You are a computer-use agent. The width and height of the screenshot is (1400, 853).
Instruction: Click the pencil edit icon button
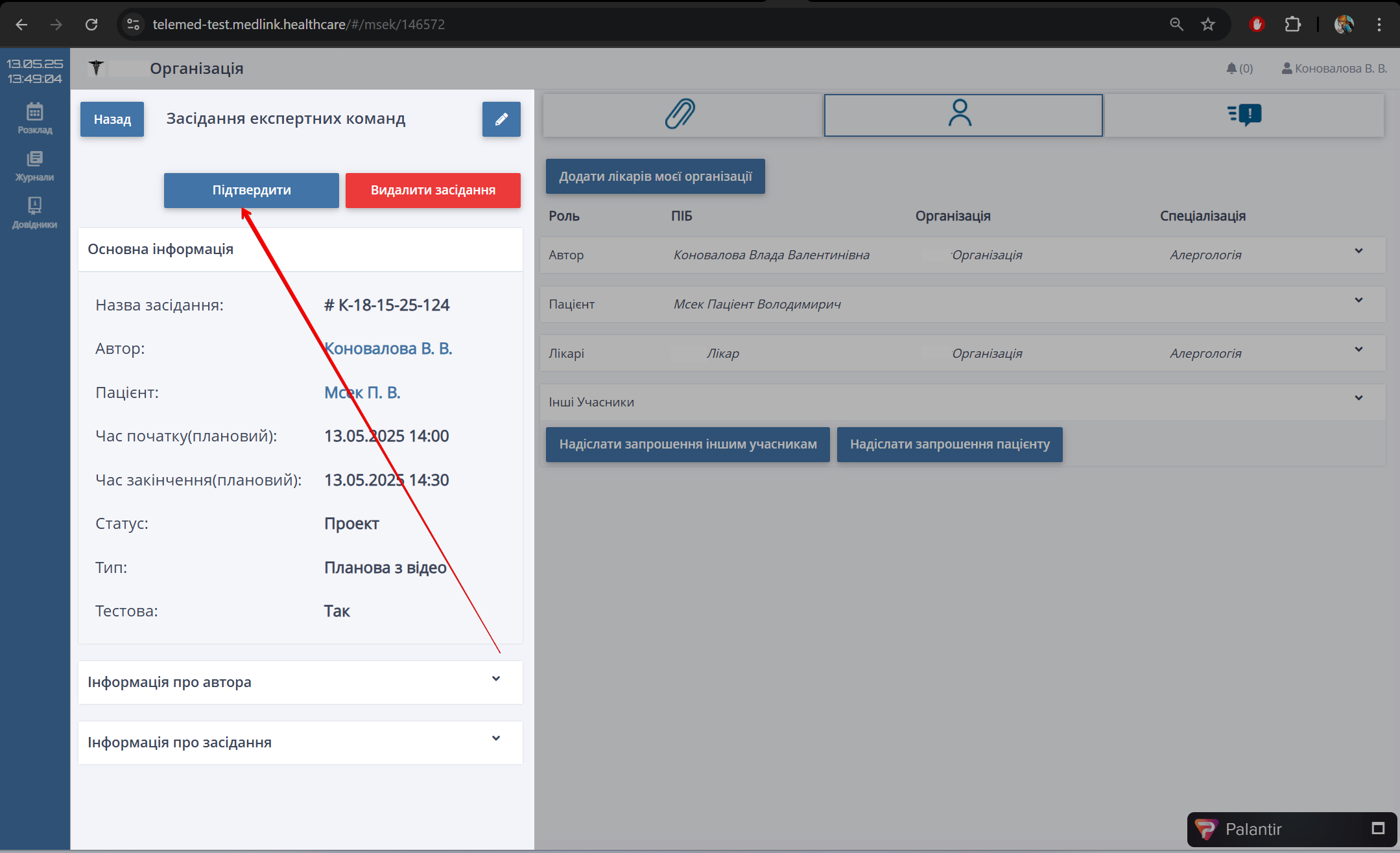click(501, 119)
